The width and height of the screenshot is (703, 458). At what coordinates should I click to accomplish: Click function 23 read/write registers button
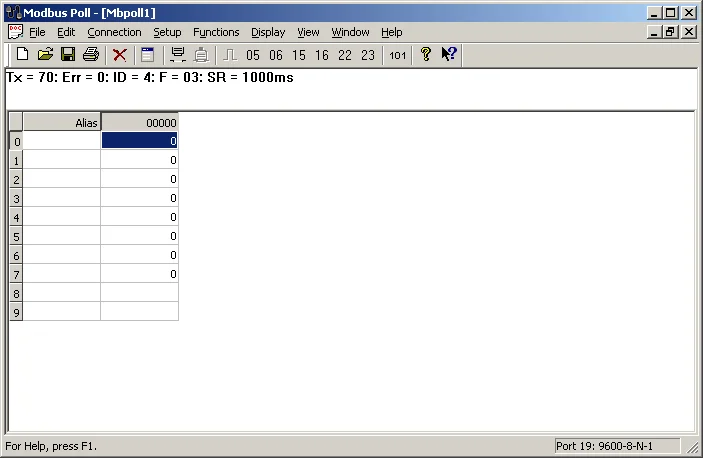coord(368,55)
